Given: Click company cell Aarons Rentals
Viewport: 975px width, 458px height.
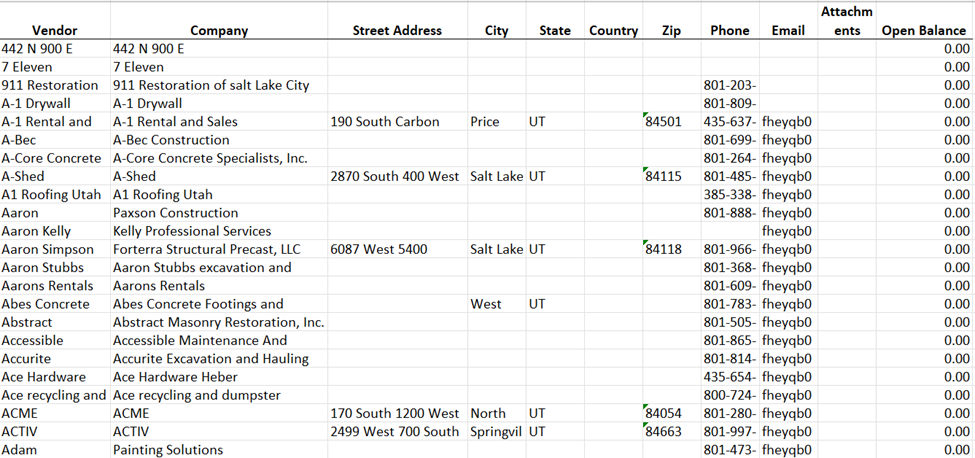Looking at the screenshot, I should click(x=219, y=286).
